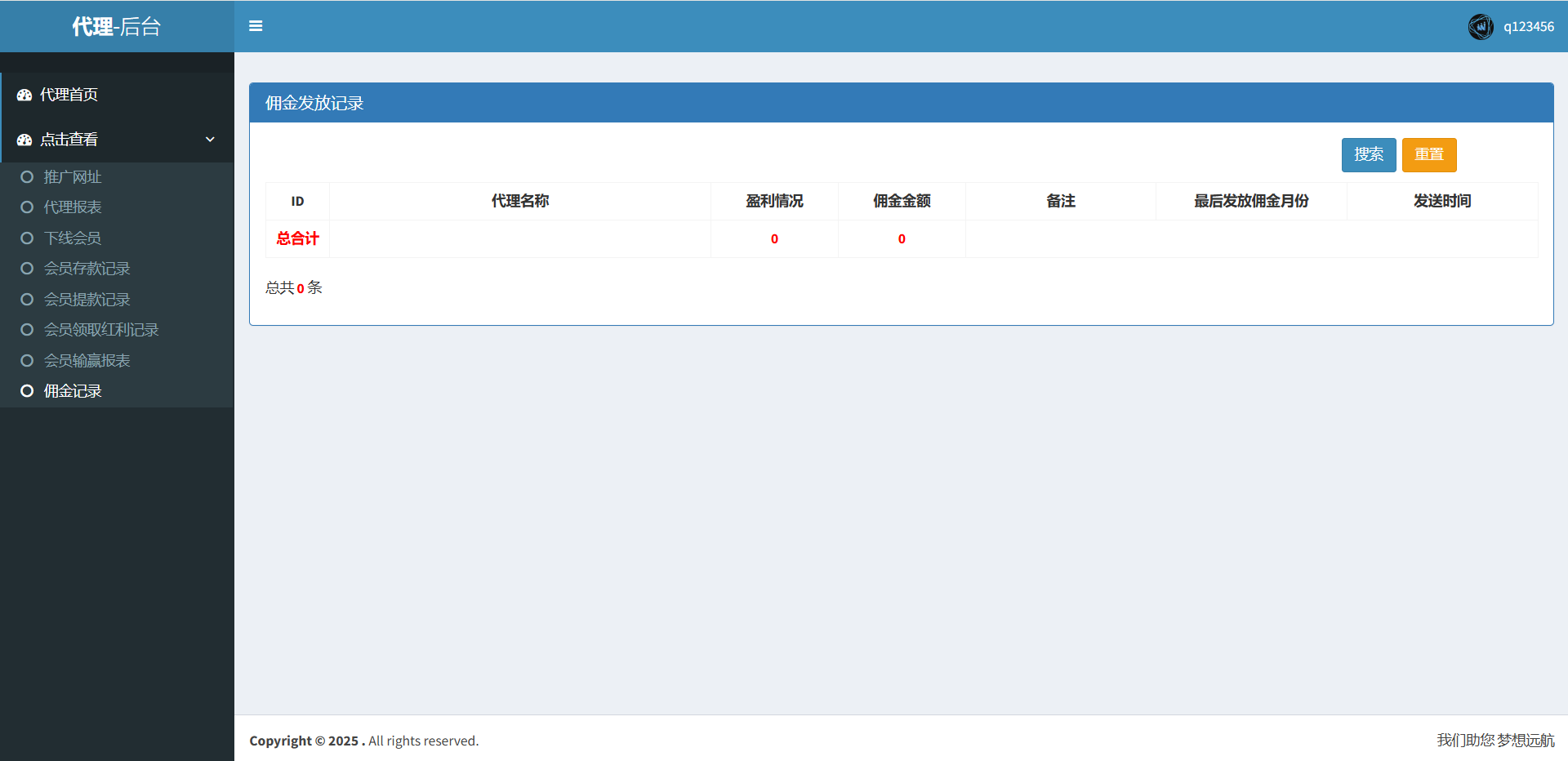Open 会员输赢报表 in the sidebar
The image size is (1568, 761).
87,361
